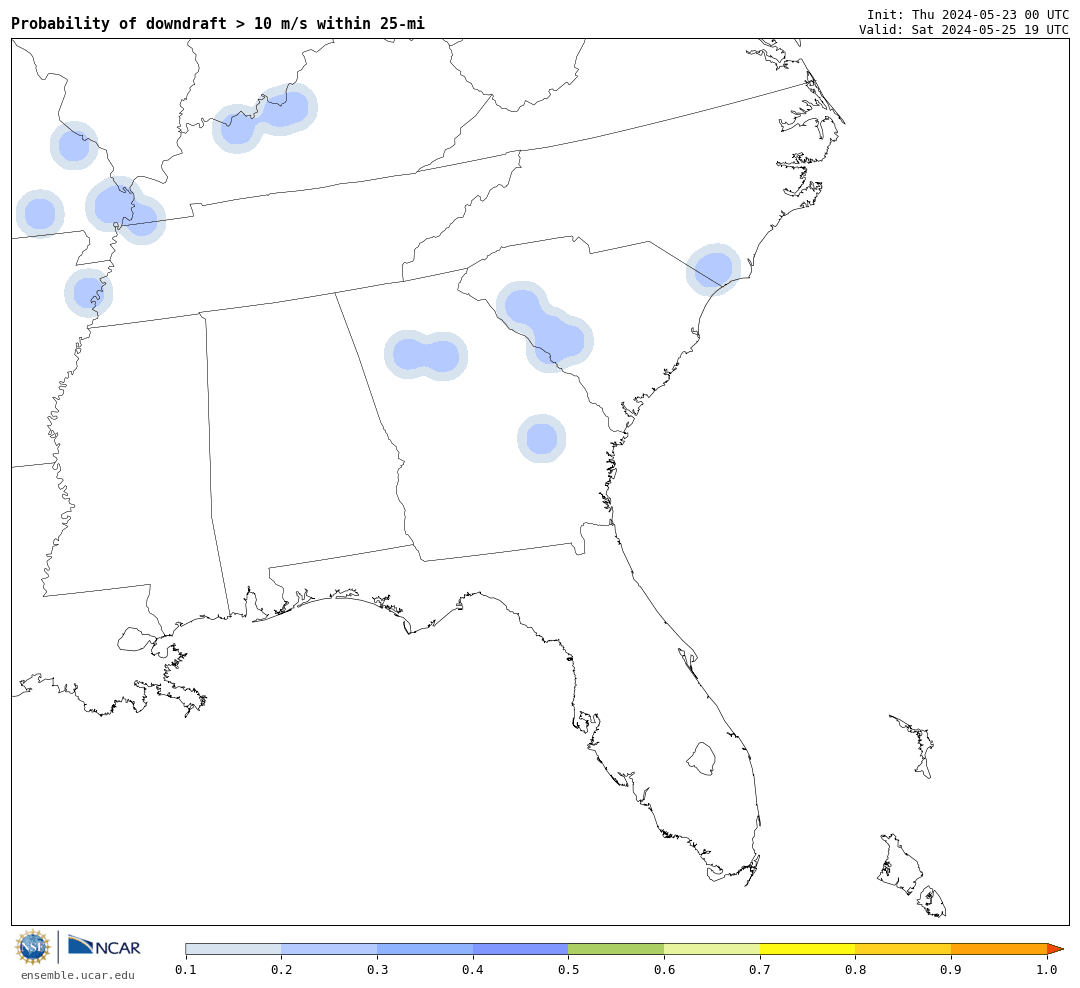Click the colorbar label 0.9
Image resolution: width=1080 pixels, height=988 pixels.
click(951, 970)
